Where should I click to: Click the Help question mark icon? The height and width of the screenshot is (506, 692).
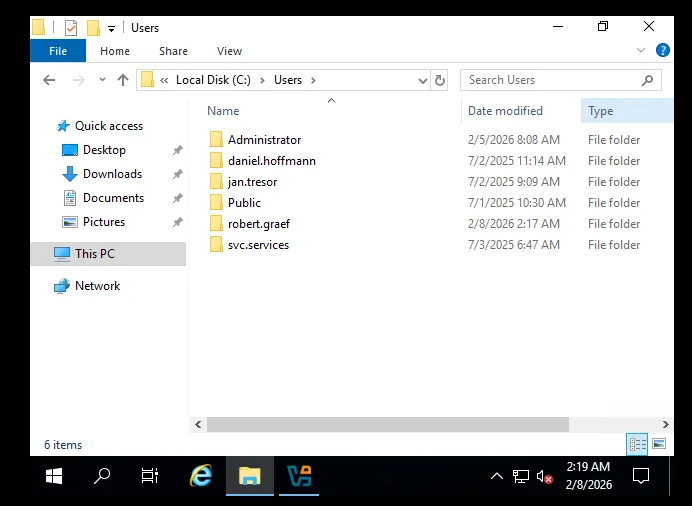coord(662,51)
